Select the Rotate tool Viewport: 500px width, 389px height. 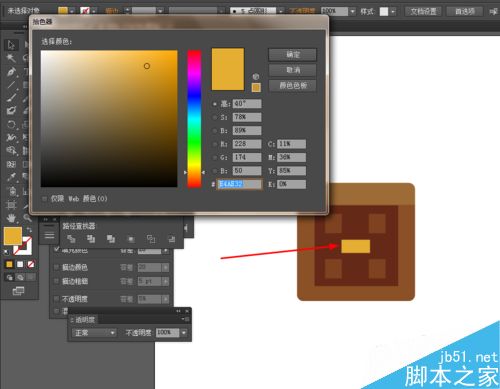[11, 125]
